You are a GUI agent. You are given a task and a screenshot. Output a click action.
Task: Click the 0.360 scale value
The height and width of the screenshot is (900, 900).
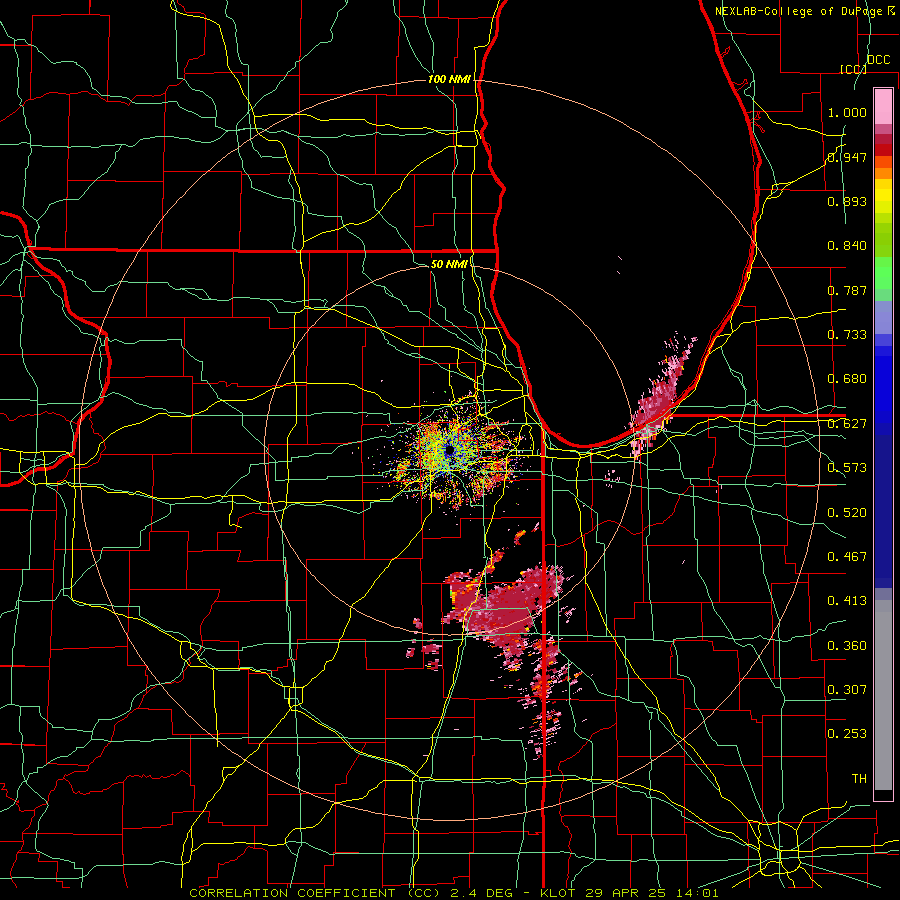pos(847,646)
